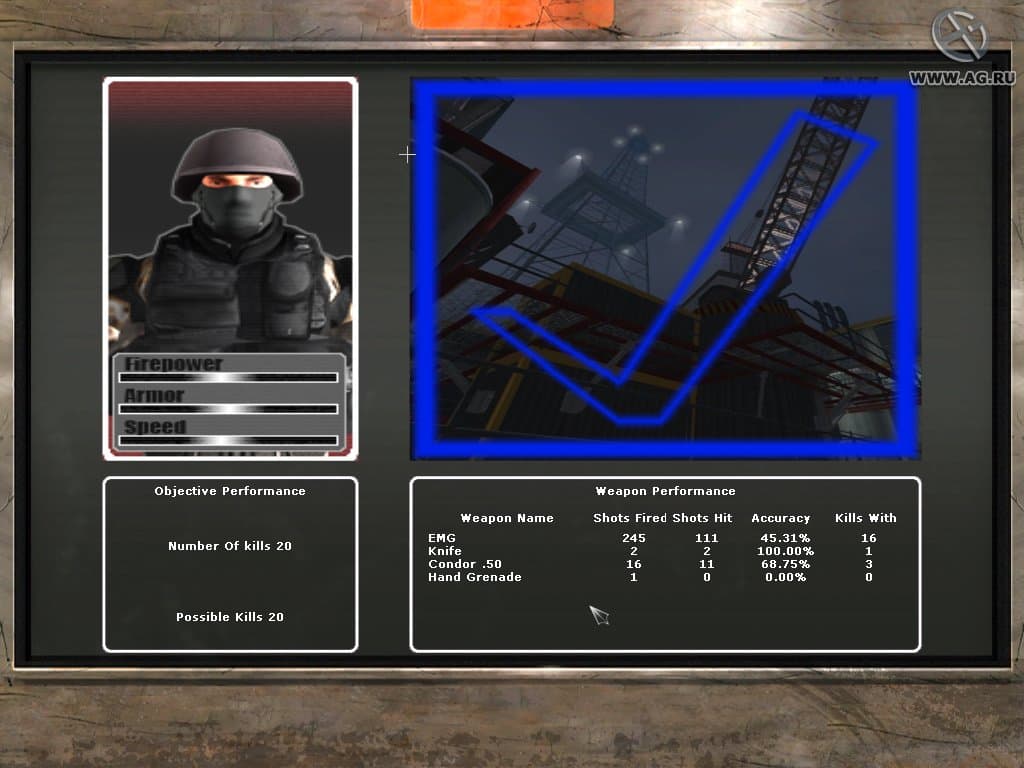Click the Firepower label
The height and width of the screenshot is (768, 1024).
pyautogui.click(x=174, y=364)
